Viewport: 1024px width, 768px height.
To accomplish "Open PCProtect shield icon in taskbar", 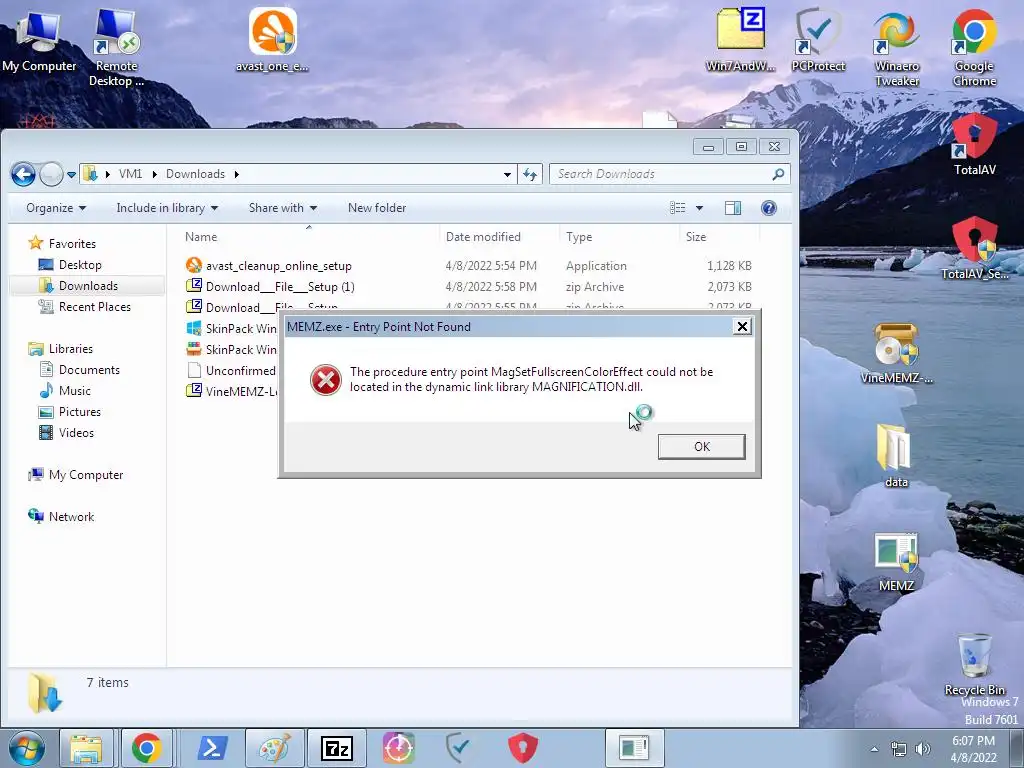I will point(460,748).
